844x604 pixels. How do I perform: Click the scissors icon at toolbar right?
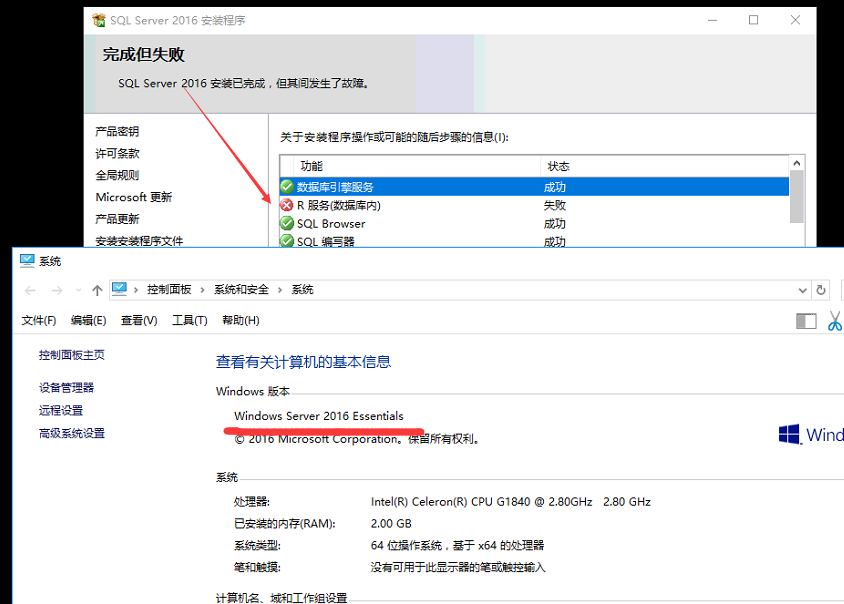click(x=834, y=321)
